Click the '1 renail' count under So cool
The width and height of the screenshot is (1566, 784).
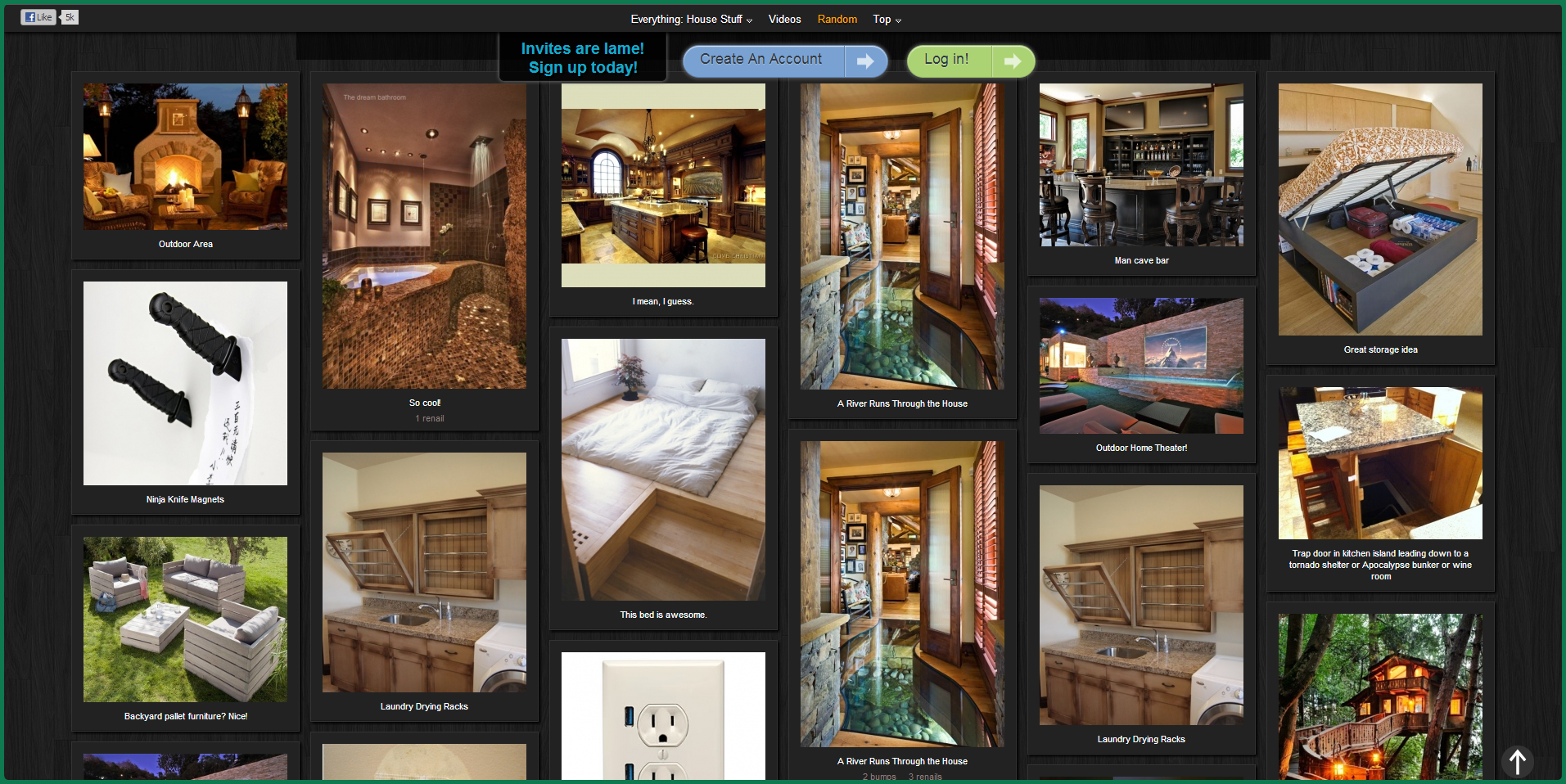pos(429,418)
